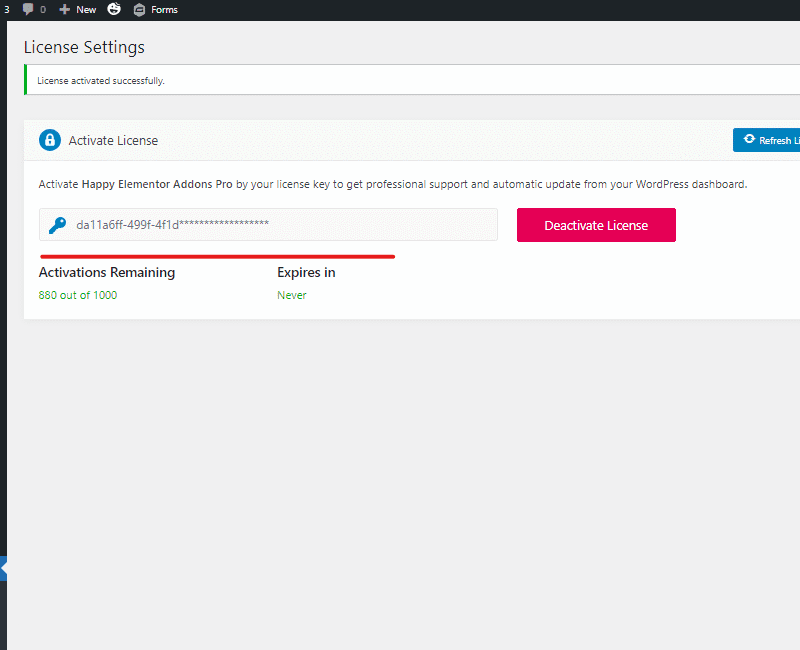Screen dimensions: 800x650
Task: Click the "Expires in" label
Action: [x=306, y=272]
